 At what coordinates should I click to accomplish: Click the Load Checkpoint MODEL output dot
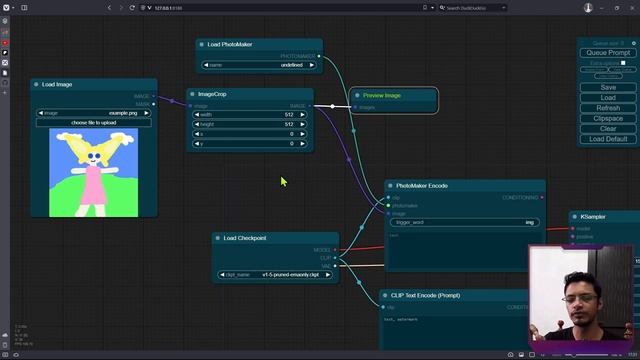[x=335, y=250]
